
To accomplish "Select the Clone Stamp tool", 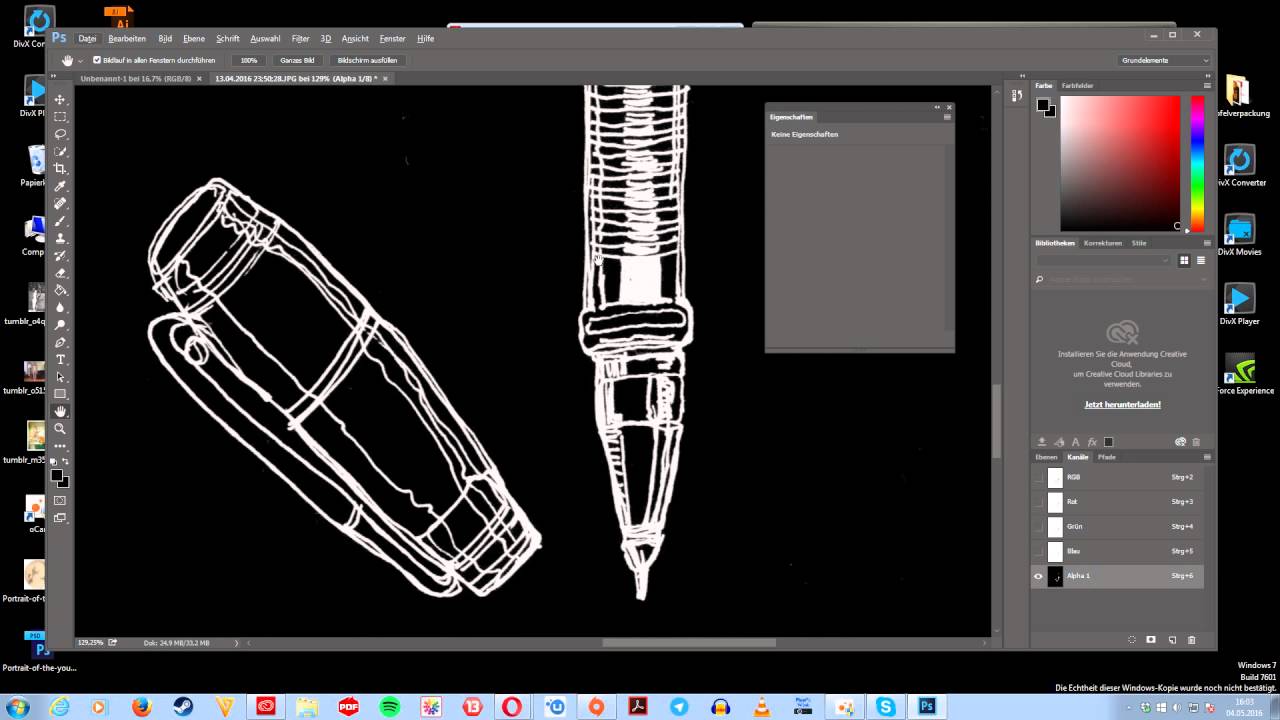I will tap(60, 238).
